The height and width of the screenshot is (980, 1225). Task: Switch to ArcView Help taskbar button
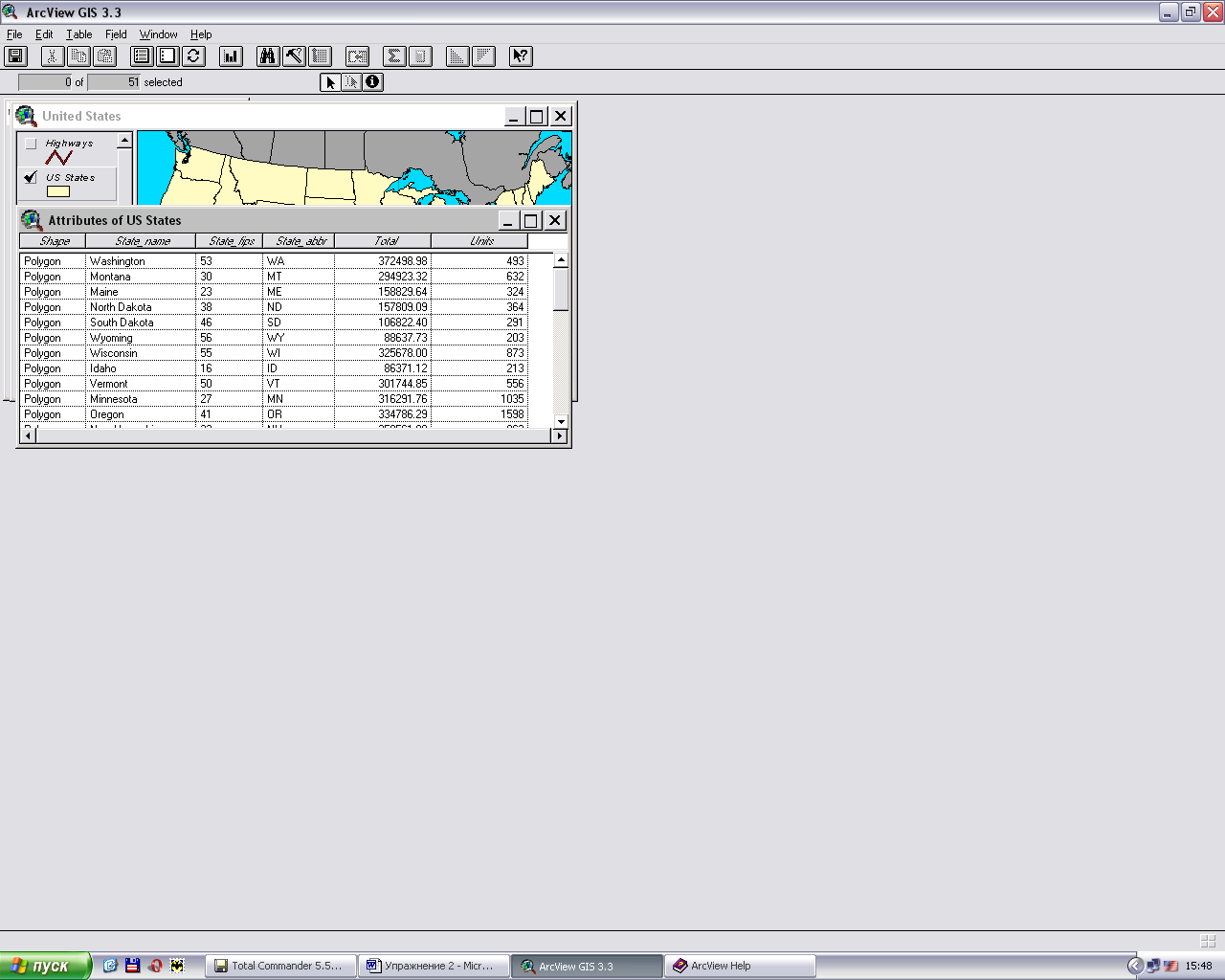click(x=740, y=966)
